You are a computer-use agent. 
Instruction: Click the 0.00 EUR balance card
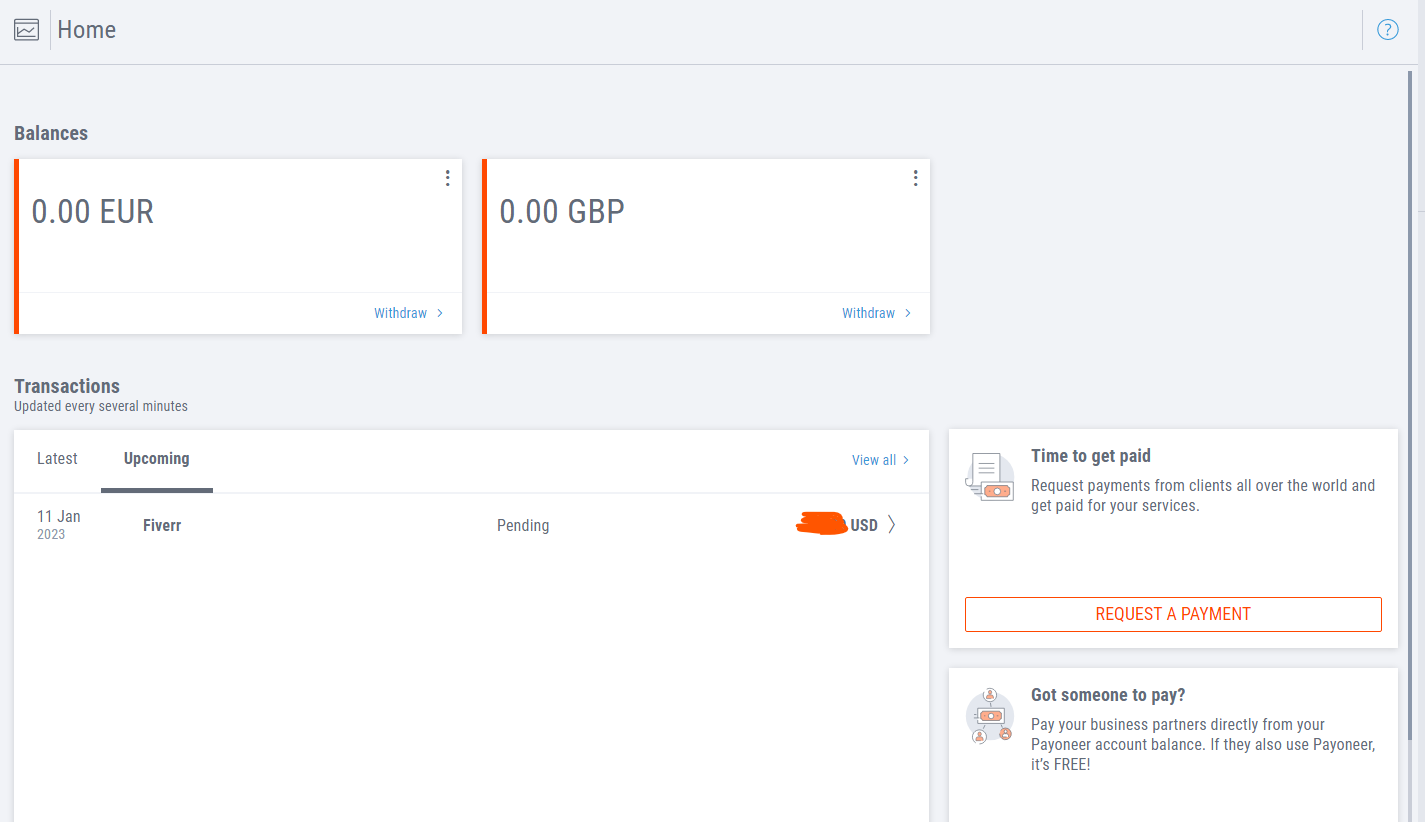coord(238,246)
